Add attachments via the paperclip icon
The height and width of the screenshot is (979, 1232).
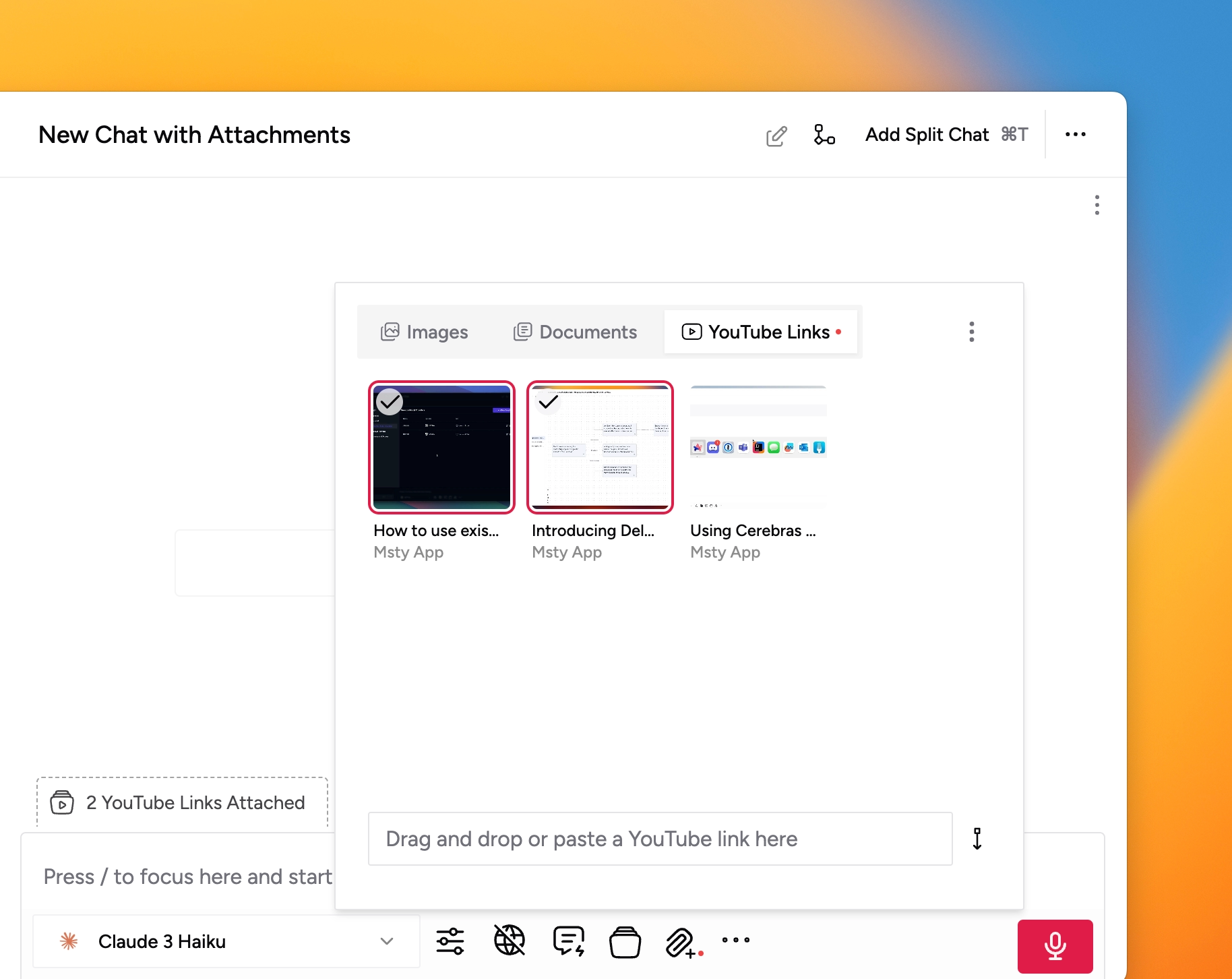682,941
